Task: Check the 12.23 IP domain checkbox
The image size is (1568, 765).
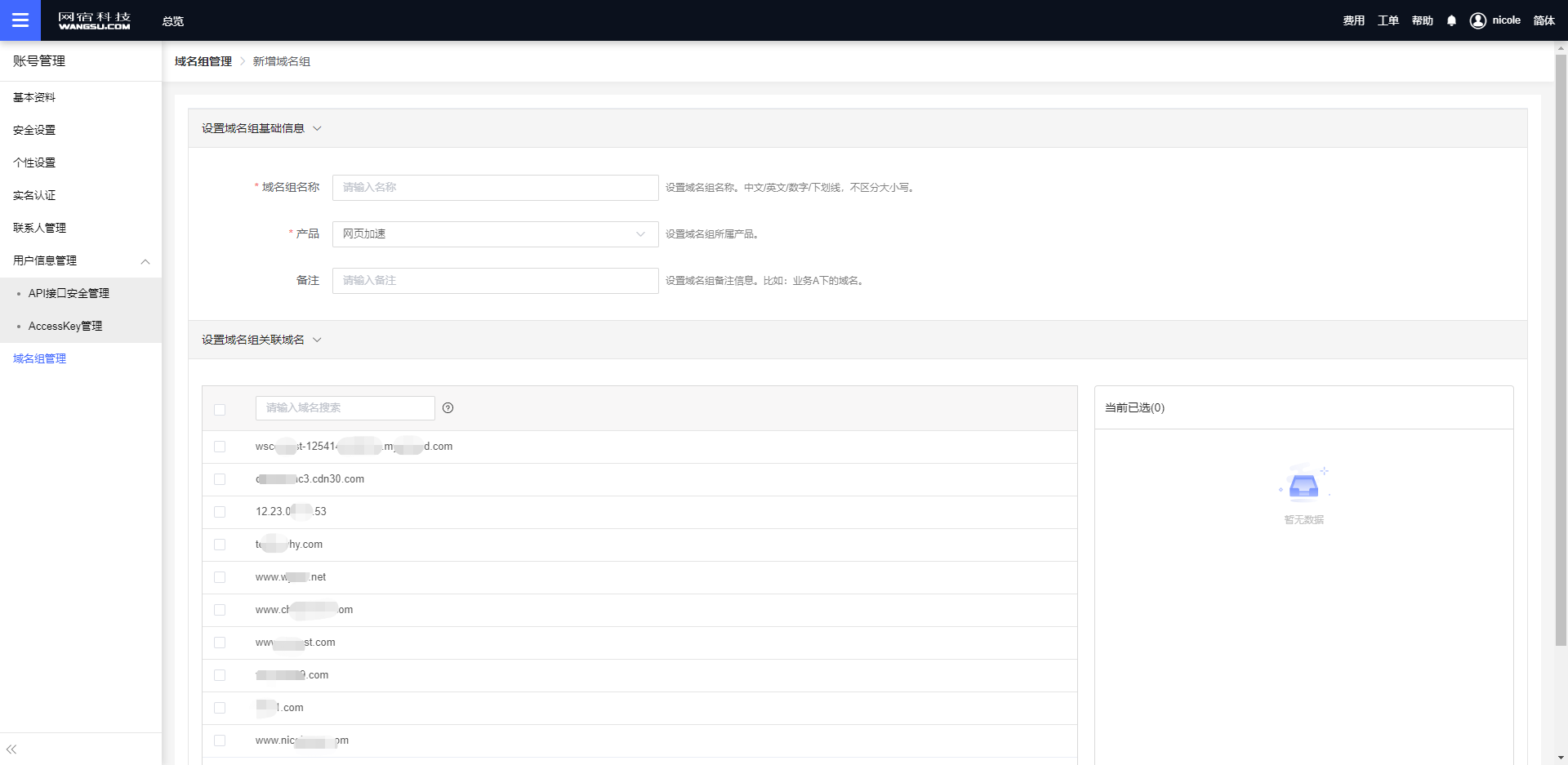Action: pyautogui.click(x=220, y=512)
